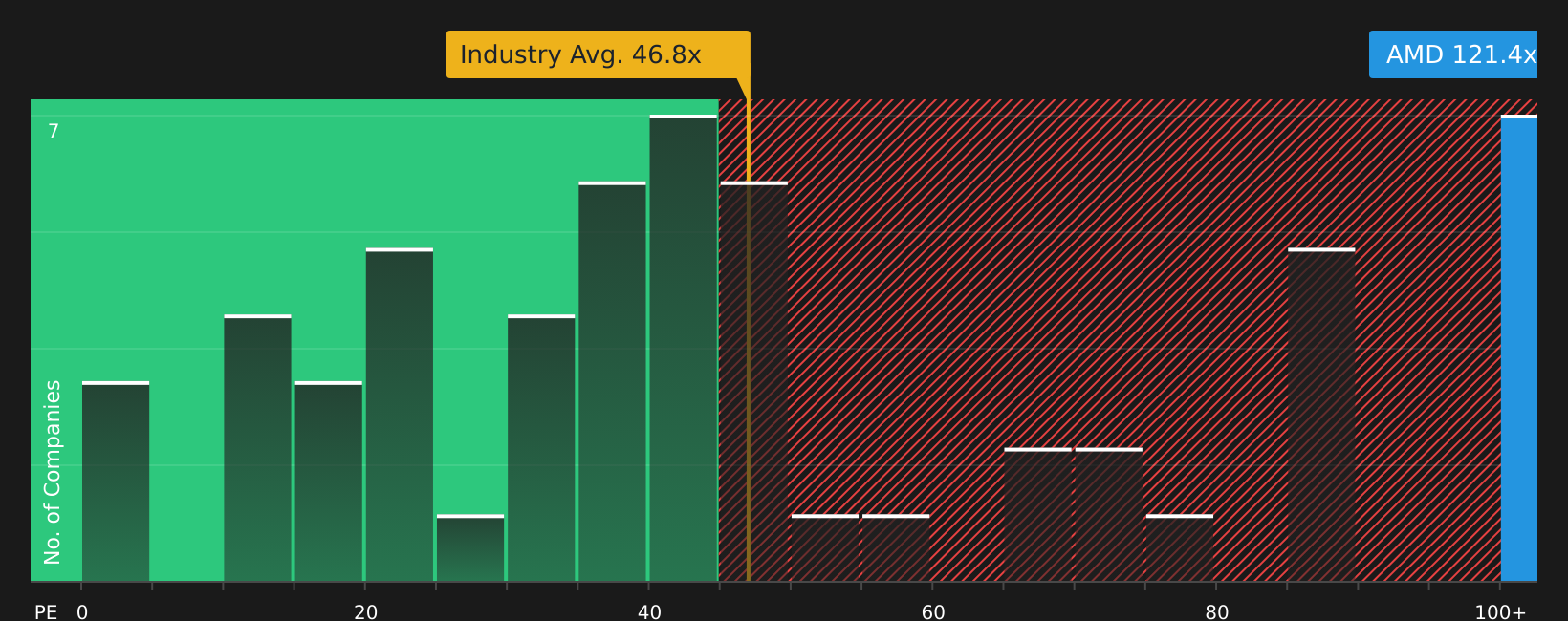Image resolution: width=1568 pixels, height=621 pixels.
Task: Click the PE axis title
Action: click(x=46, y=612)
